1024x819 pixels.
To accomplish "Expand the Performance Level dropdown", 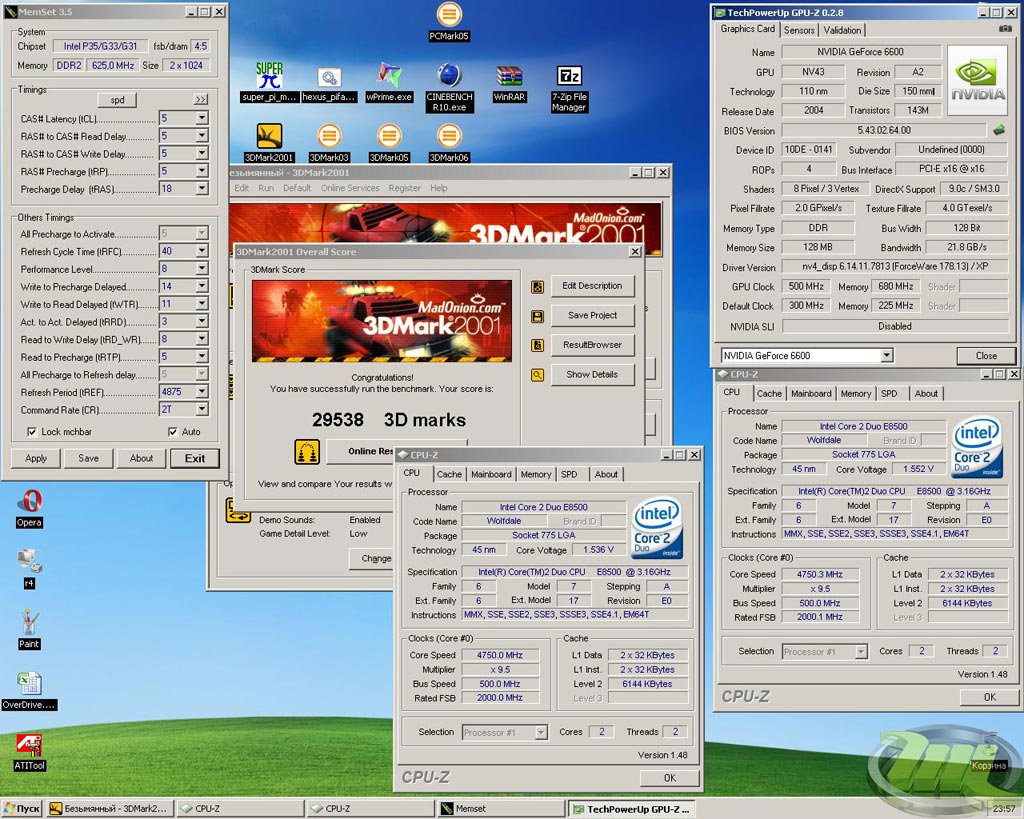I will (x=202, y=268).
